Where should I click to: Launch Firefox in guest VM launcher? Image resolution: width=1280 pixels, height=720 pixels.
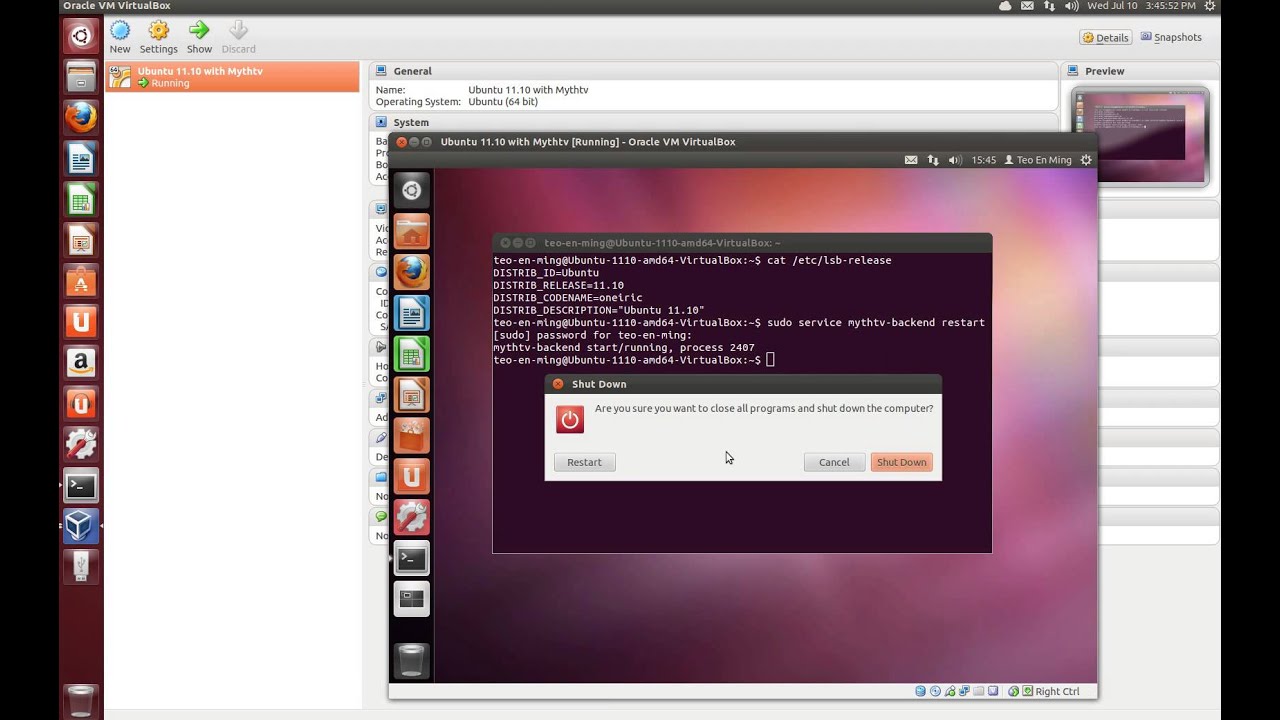click(411, 272)
